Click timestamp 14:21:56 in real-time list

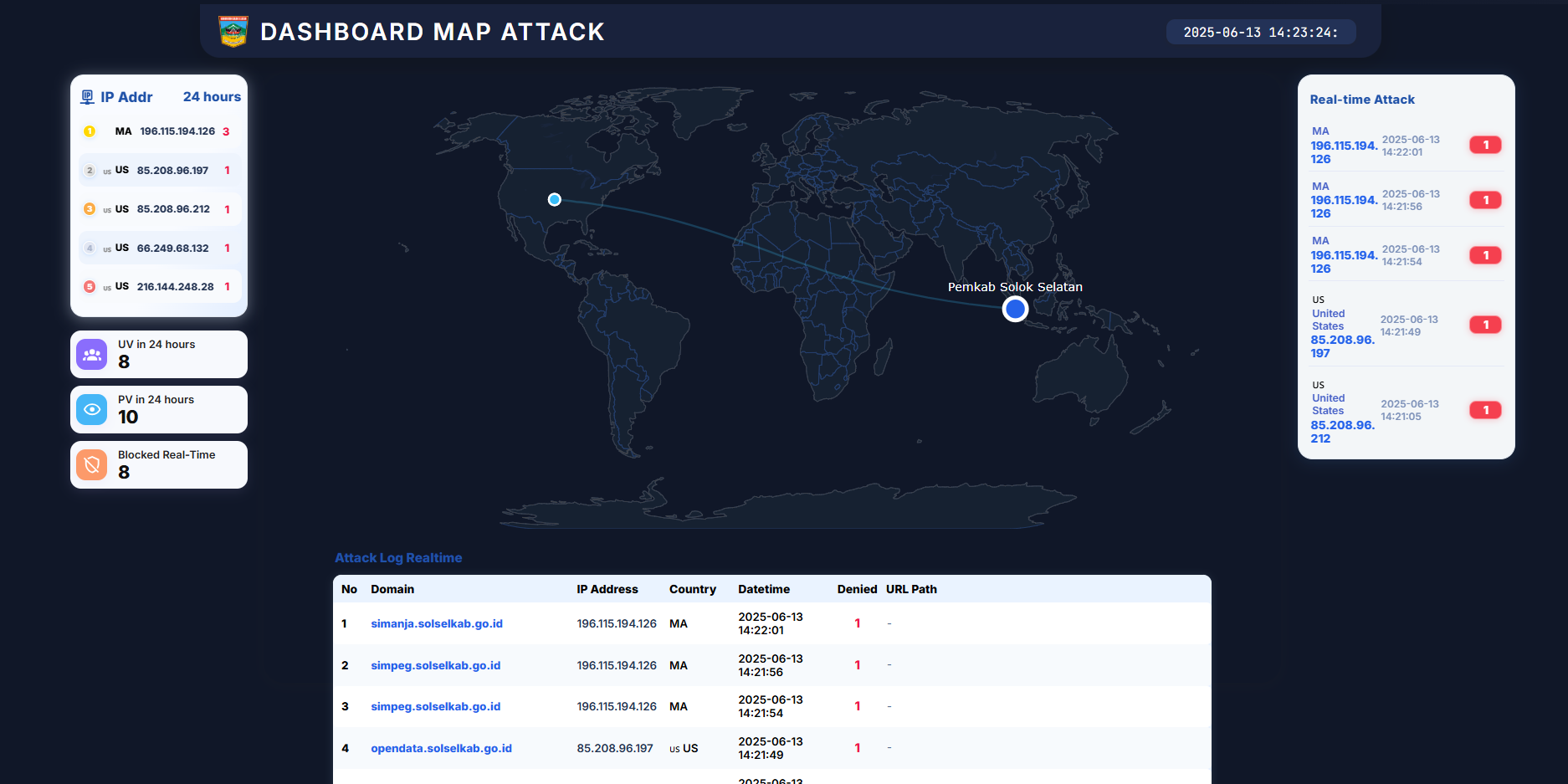point(1411,200)
